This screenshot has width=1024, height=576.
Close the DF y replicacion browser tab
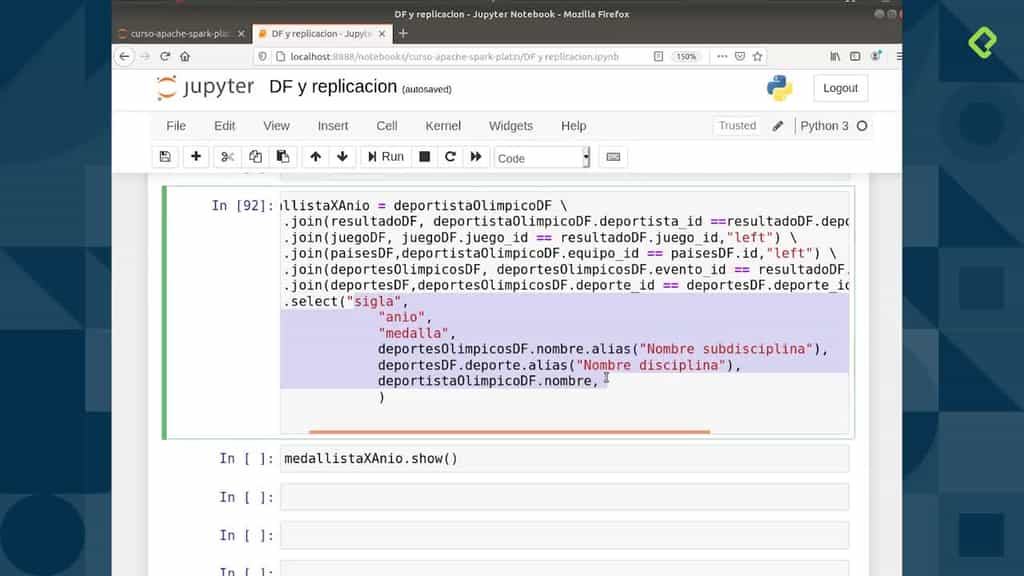[x=382, y=33]
